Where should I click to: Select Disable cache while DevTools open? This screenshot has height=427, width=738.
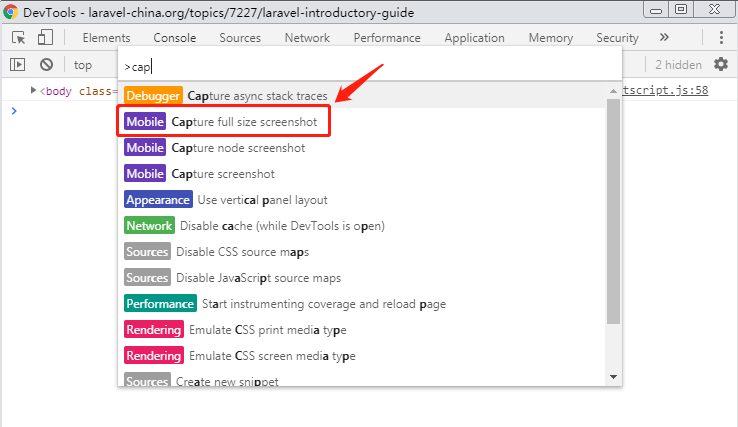(x=361, y=226)
